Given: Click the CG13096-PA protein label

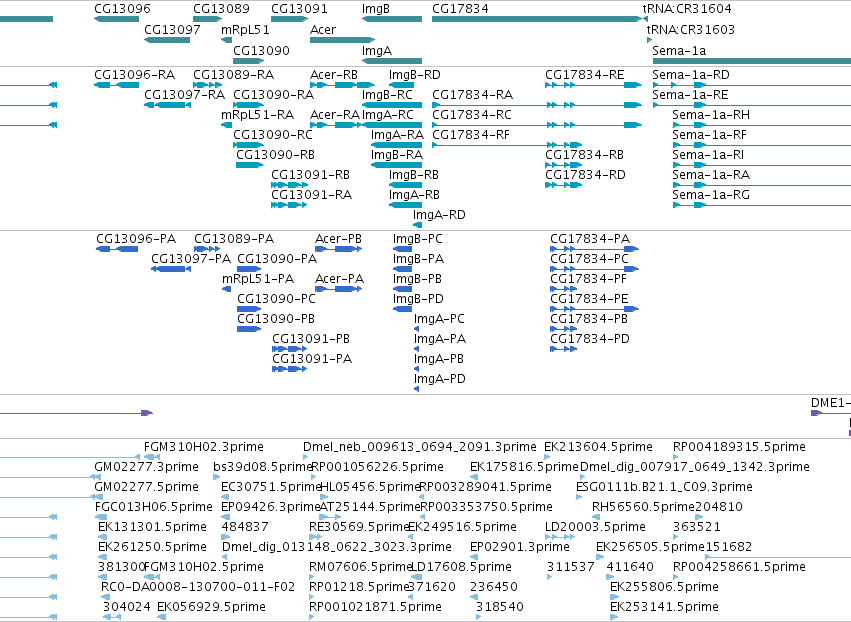Looking at the screenshot, I should coord(136,239).
